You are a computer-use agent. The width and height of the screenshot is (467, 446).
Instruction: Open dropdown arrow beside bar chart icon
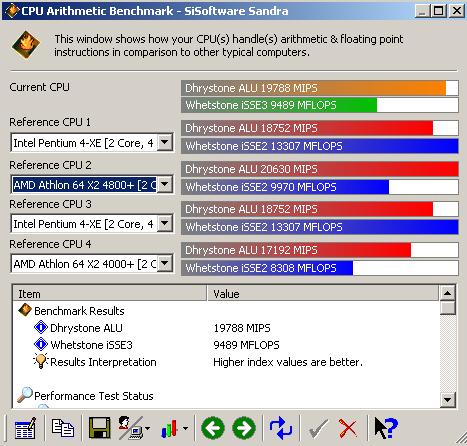point(186,428)
